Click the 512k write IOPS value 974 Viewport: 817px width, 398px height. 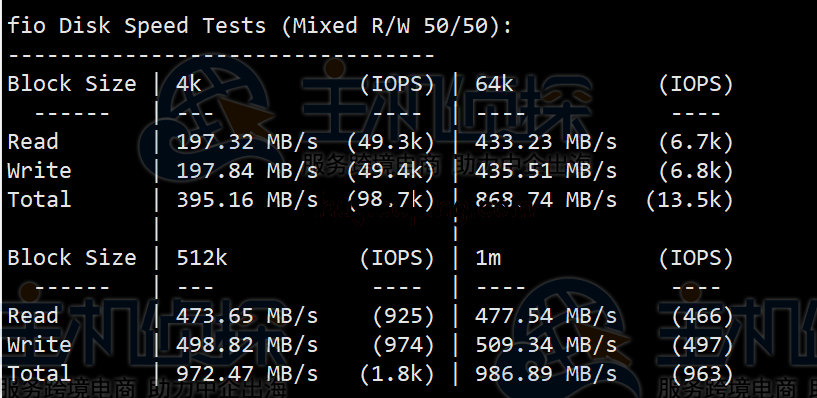click(403, 345)
